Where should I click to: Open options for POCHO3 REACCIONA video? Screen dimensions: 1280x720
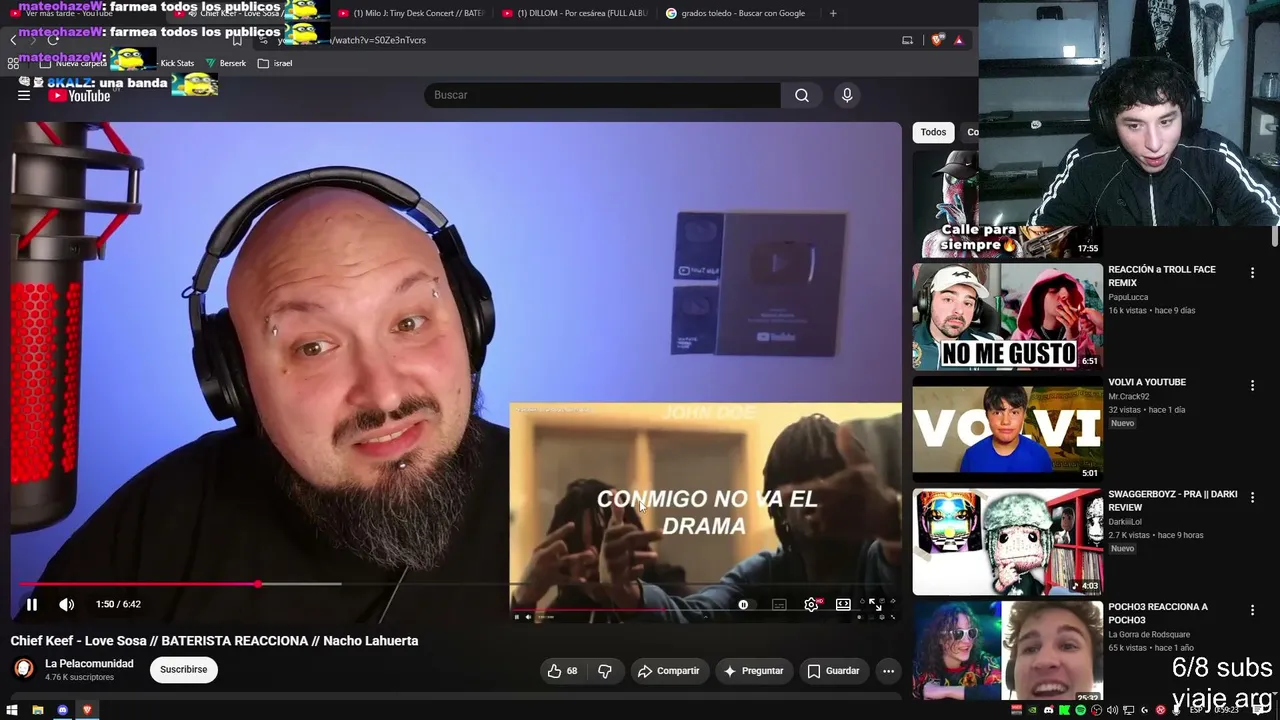coord(1252,610)
